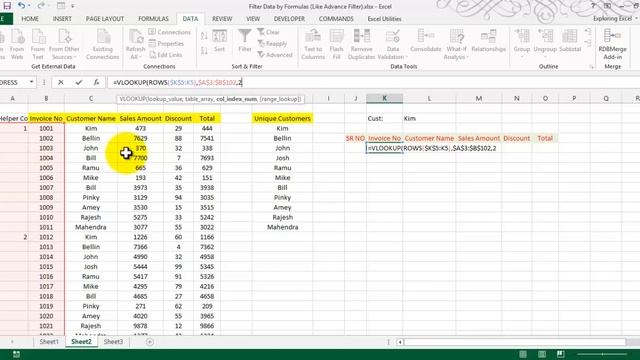640x360 pixels.
Task: Open the Connections list
Action: pos(170,32)
